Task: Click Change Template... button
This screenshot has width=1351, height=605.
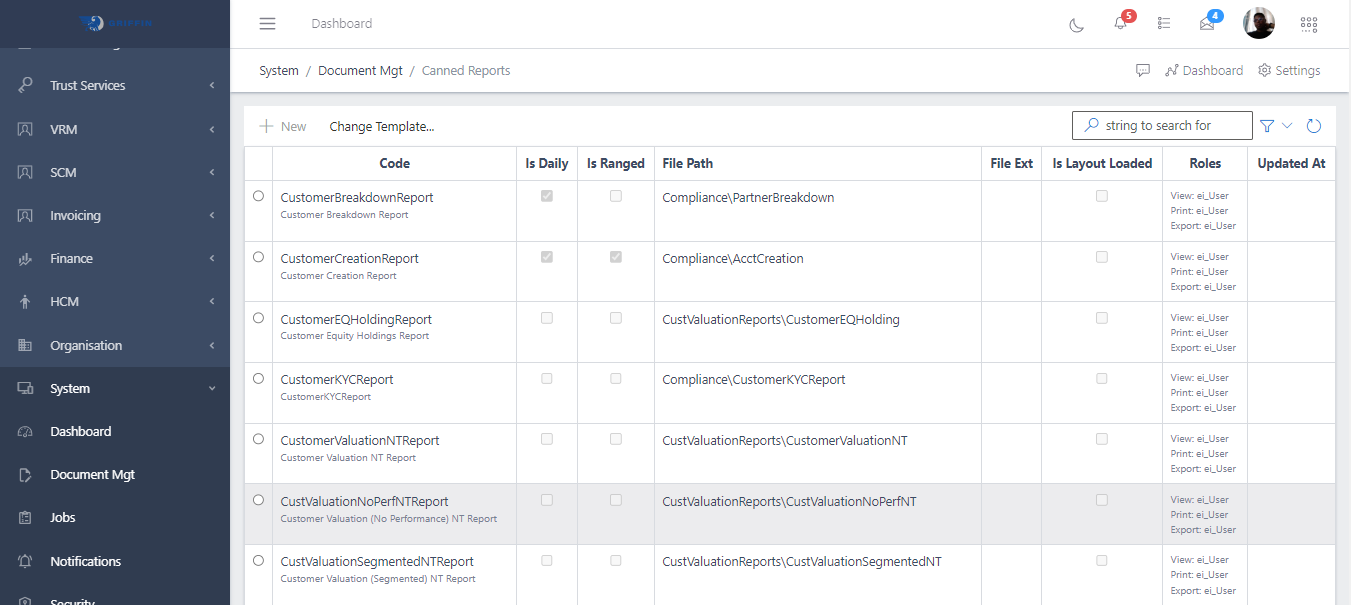Action: tap(381, 127)
